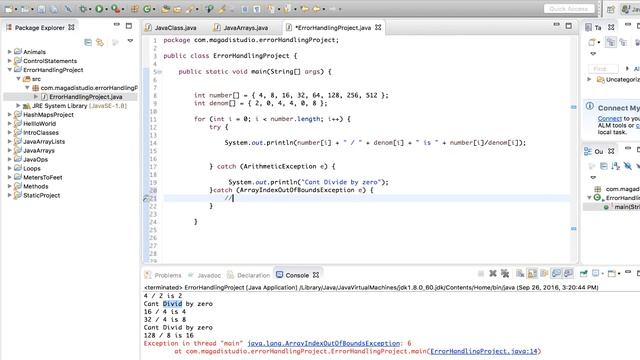Close the ErrorHandlingProject.java editor tab

tap(378, 27)
